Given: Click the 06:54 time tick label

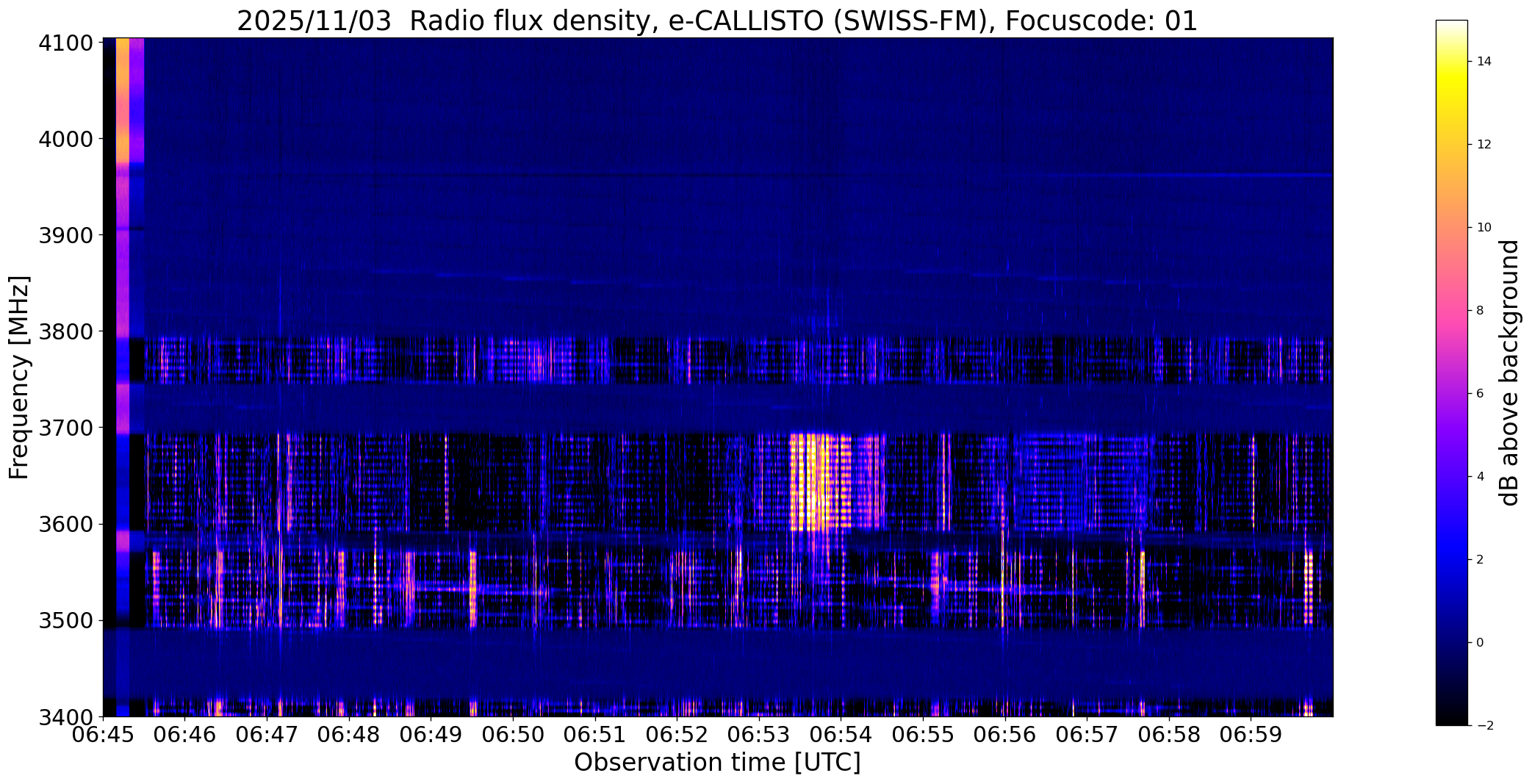Looking at the screenshot, I should 841,735.
